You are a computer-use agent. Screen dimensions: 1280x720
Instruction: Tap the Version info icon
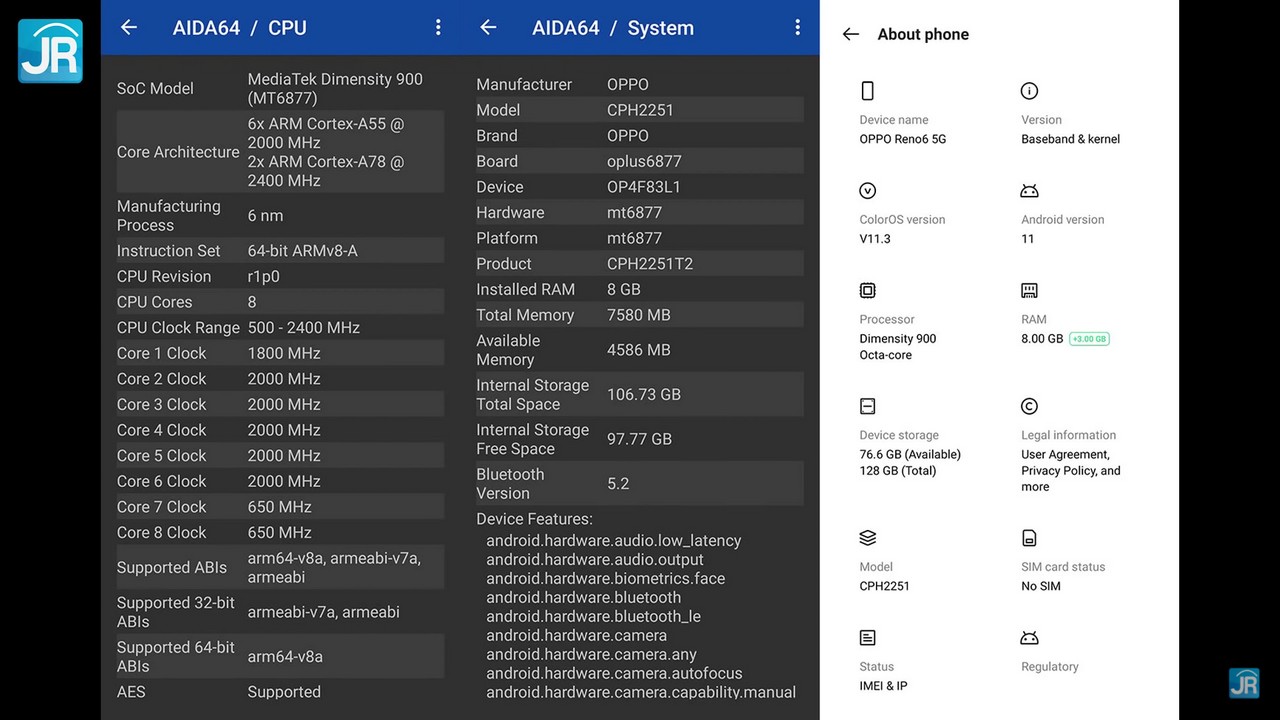pos(1029,91)
